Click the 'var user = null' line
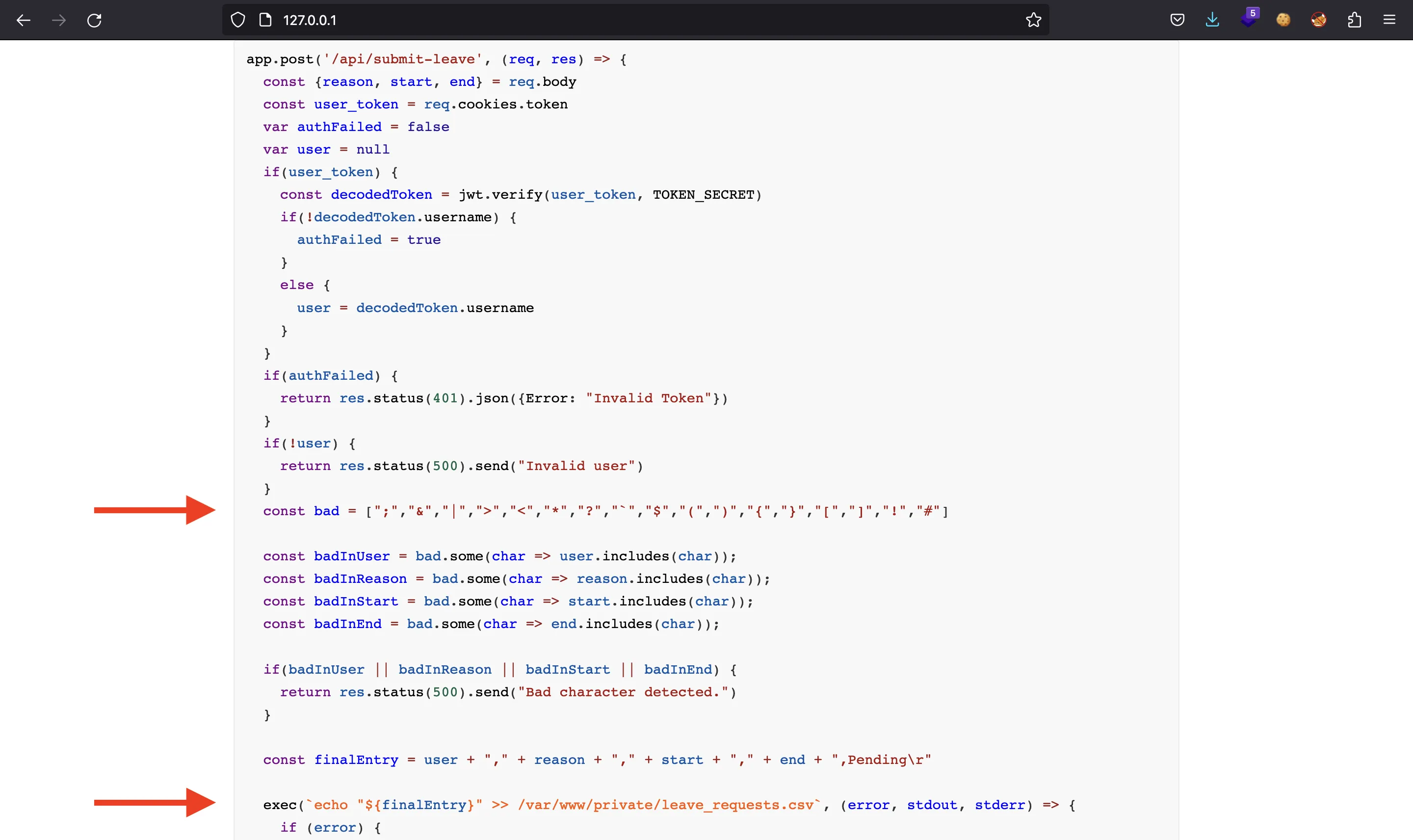 click(x=327, y=150)
